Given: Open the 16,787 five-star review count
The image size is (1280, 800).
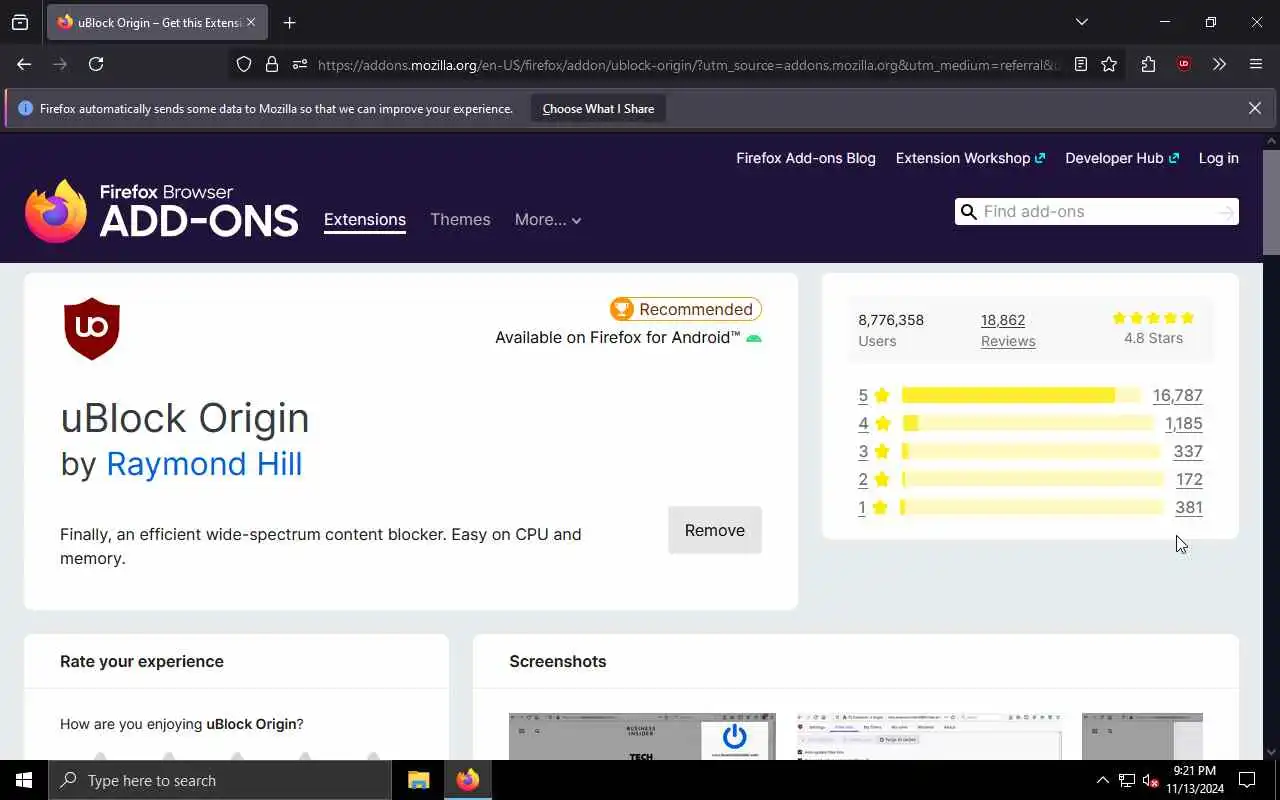Looking at the screenshot, I should pyautogui.click(x=1177, y=395).
